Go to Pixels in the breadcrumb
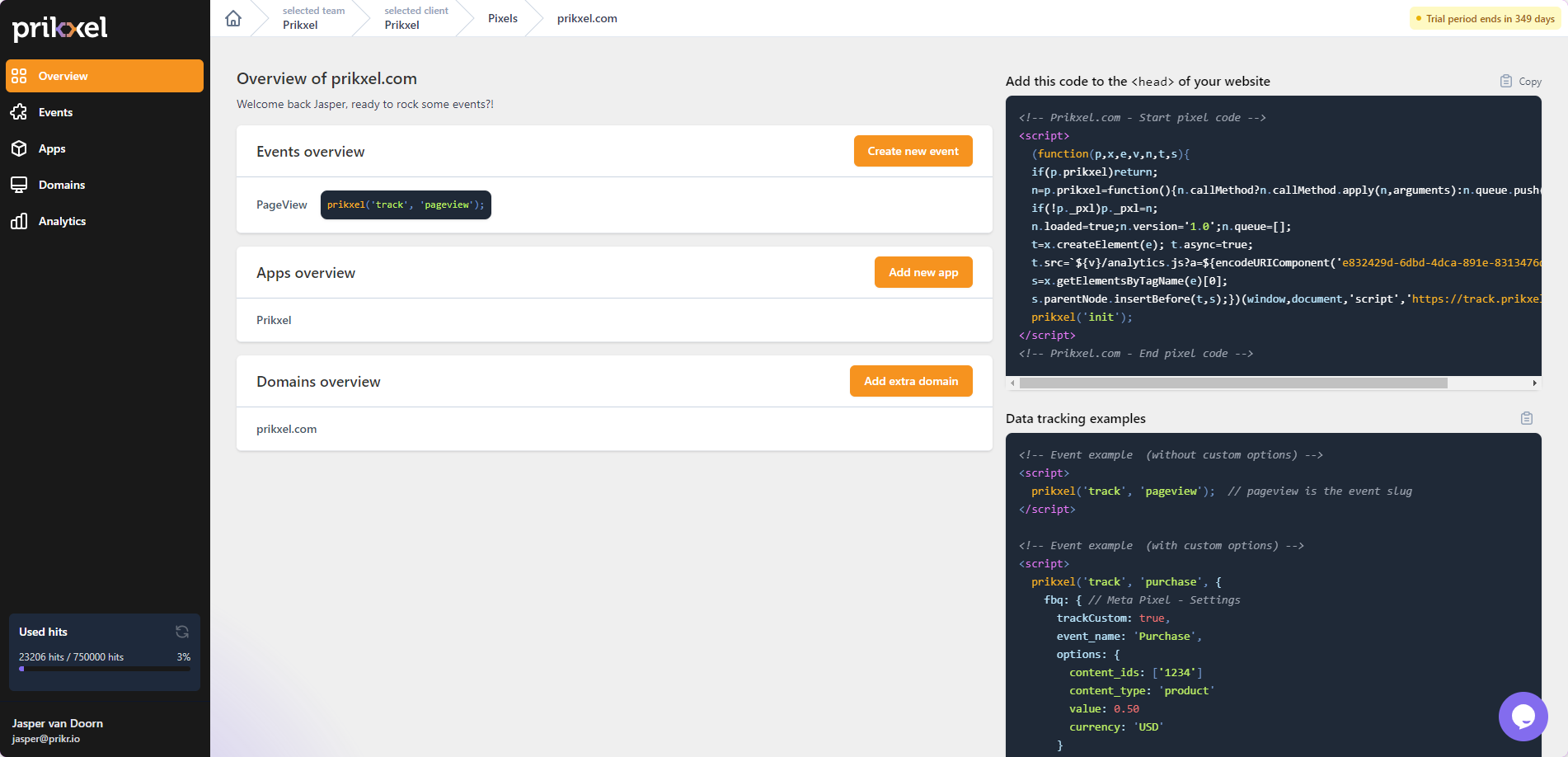 pyautogui.click(x=502, y=18)
